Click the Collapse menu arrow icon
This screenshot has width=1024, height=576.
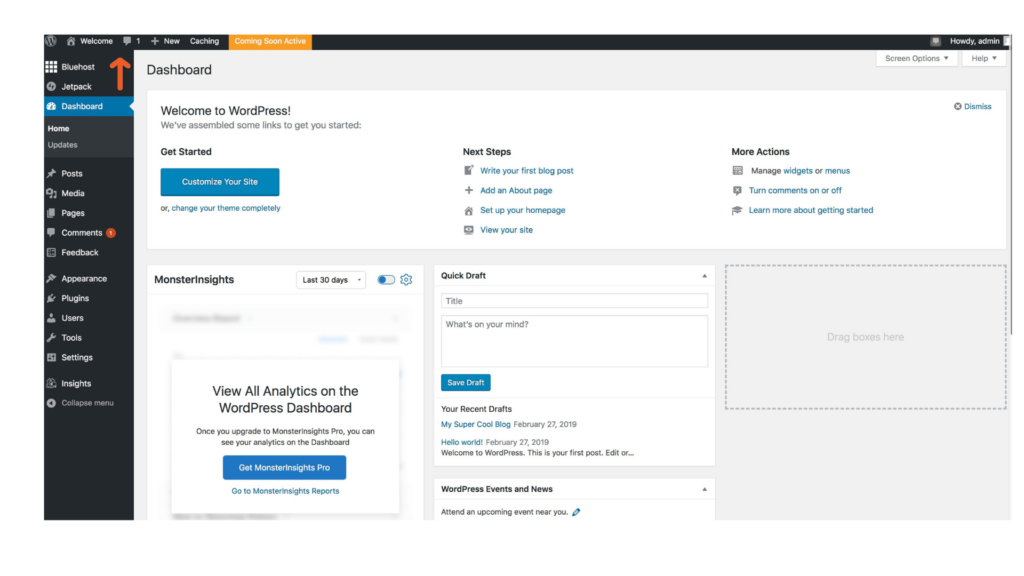pos(51,403)
